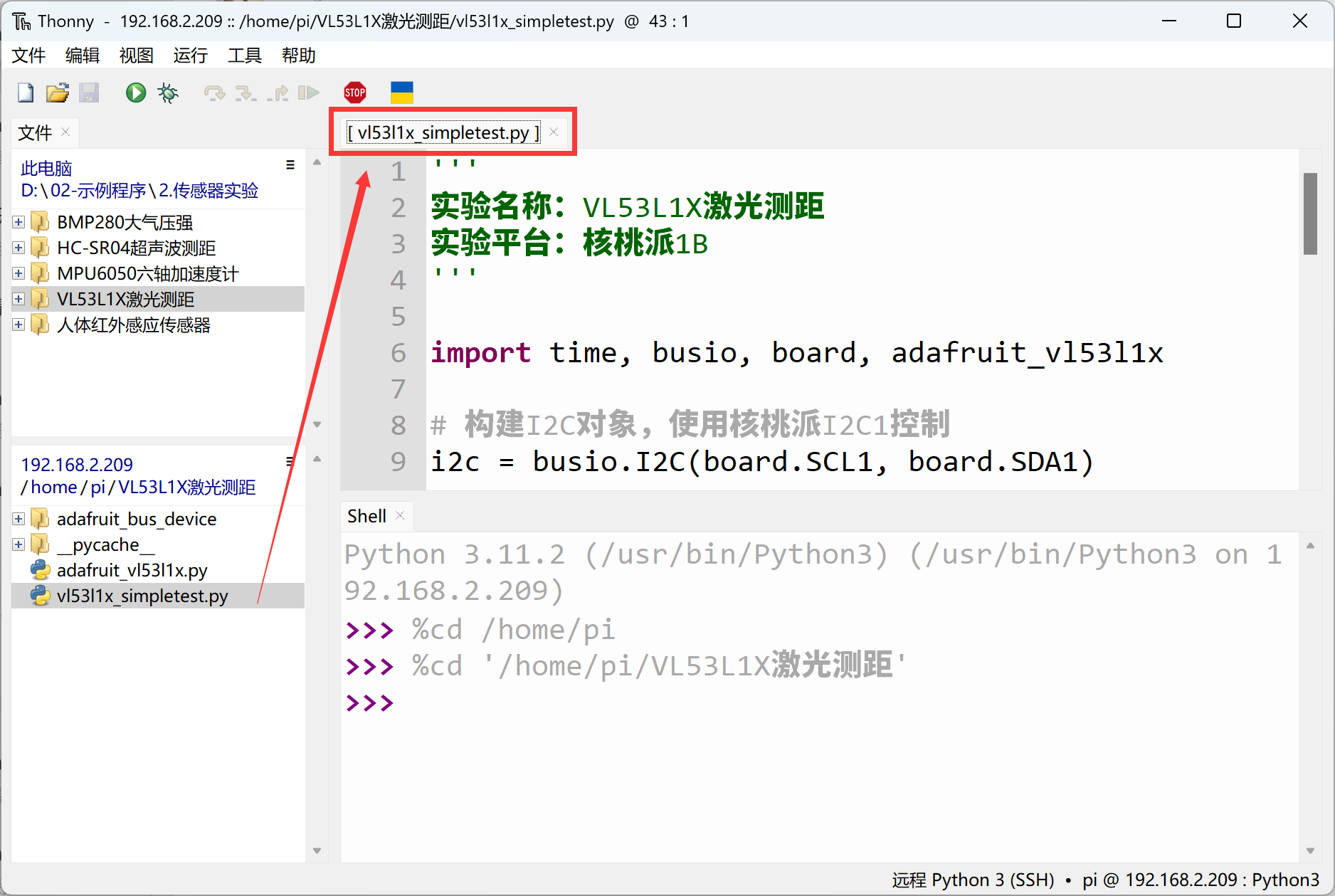Select the HC-SR04超声波测距 folder row
This screenshot has width=1335, height=896.
tap(158, 248)
